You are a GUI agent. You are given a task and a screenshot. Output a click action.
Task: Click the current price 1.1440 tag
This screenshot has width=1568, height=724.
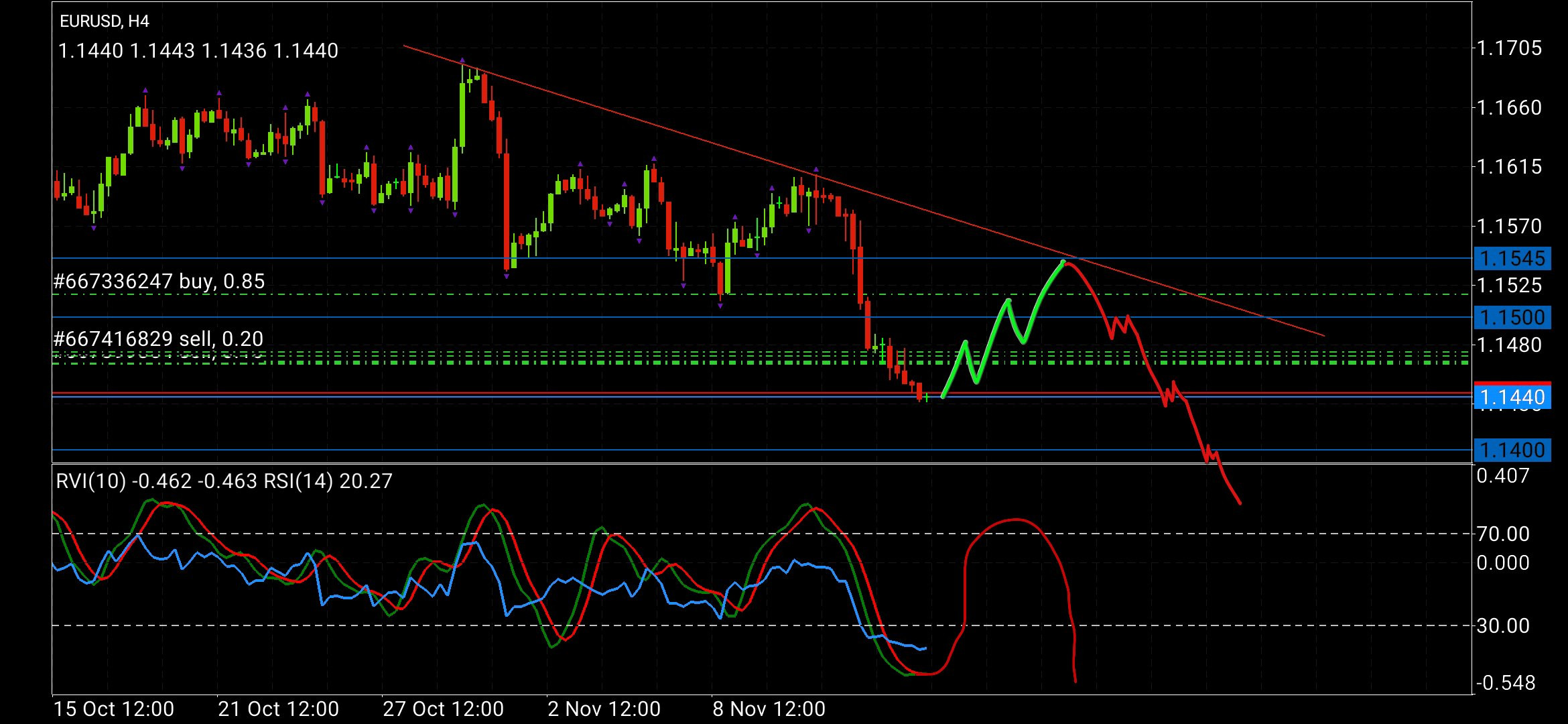click(1512, 398)
